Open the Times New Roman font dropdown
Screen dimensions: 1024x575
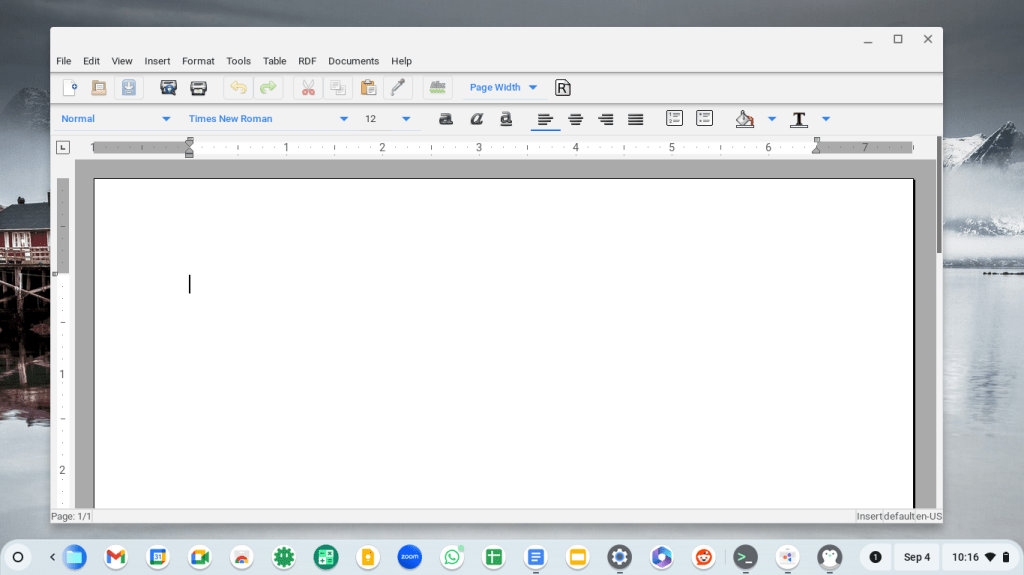tap(344, 119)
